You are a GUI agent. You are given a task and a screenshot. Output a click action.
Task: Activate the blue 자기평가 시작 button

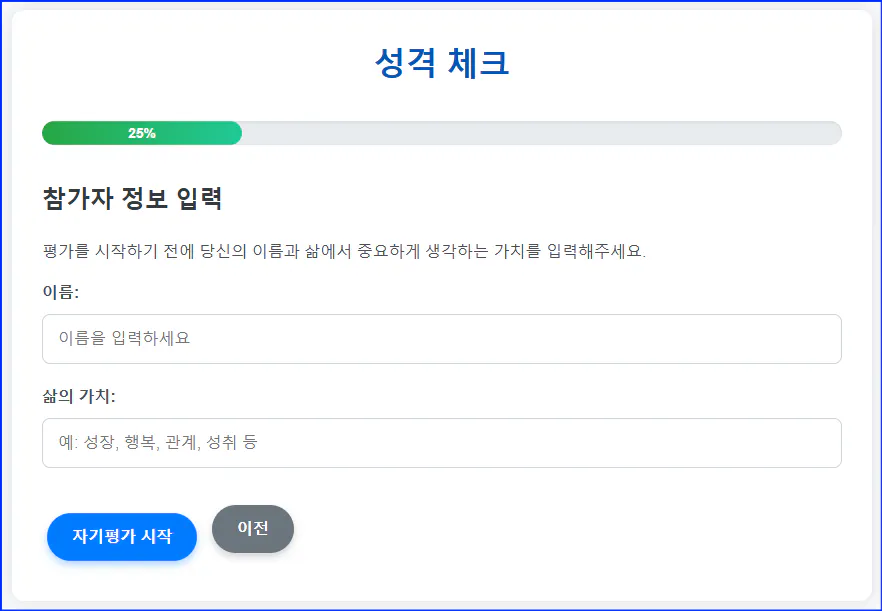click(x=121, y=536)
